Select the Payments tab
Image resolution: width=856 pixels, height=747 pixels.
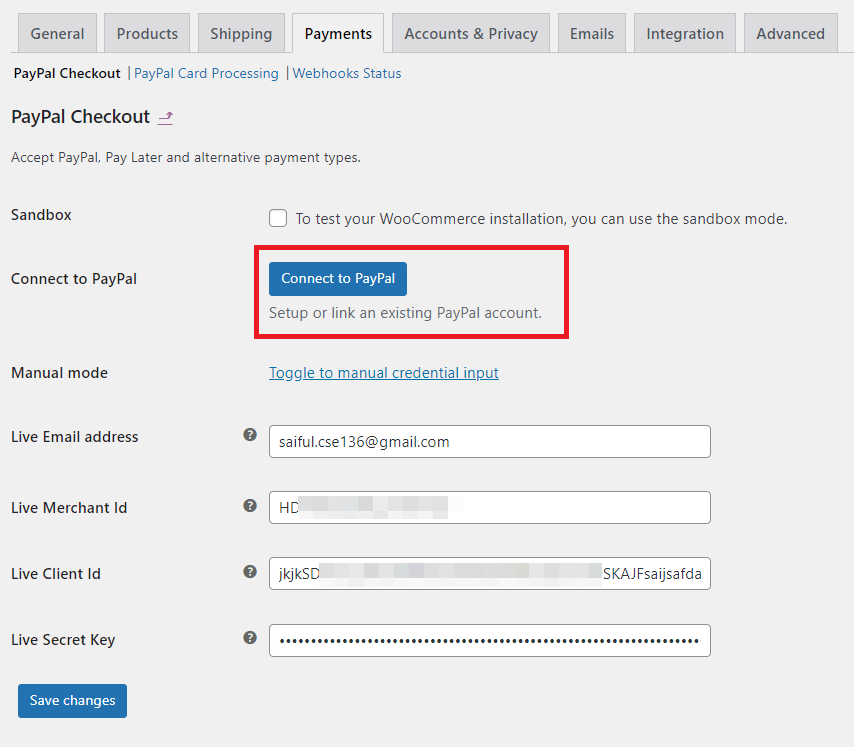pos(338,33)
